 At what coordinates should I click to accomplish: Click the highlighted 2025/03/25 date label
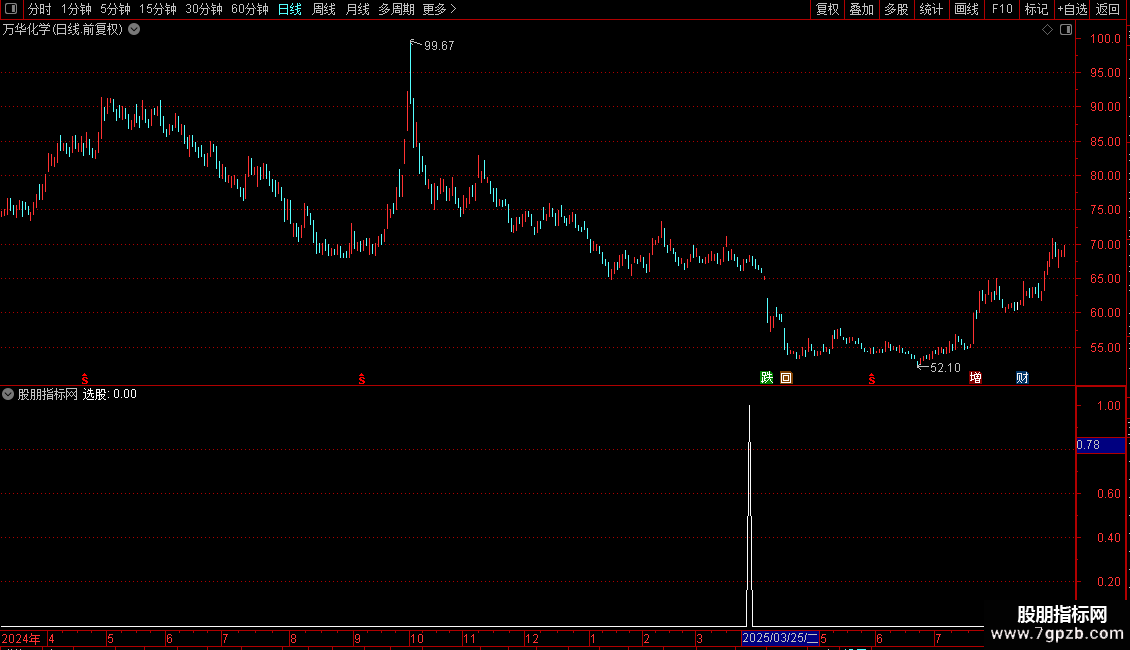pos(780,638)
